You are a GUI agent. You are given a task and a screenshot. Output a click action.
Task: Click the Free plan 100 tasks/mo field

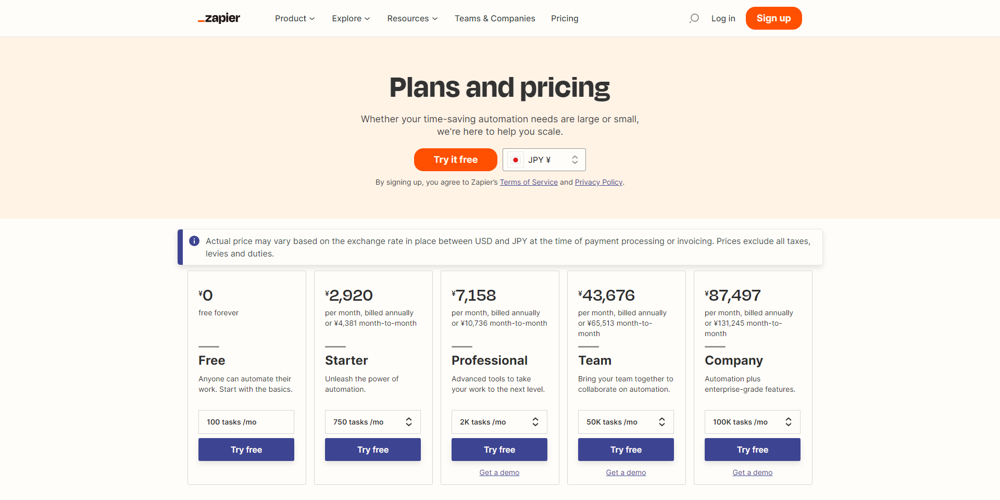tap(246, 422)
